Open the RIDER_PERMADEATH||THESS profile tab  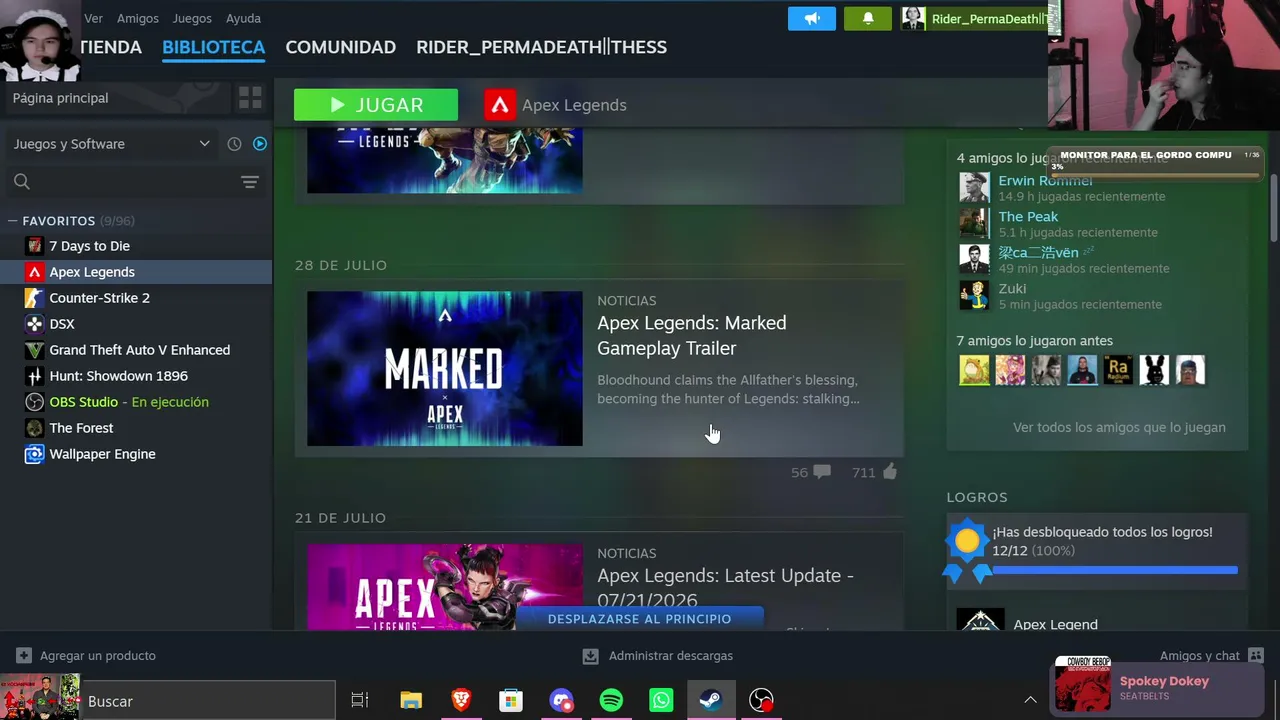[542, 47]
